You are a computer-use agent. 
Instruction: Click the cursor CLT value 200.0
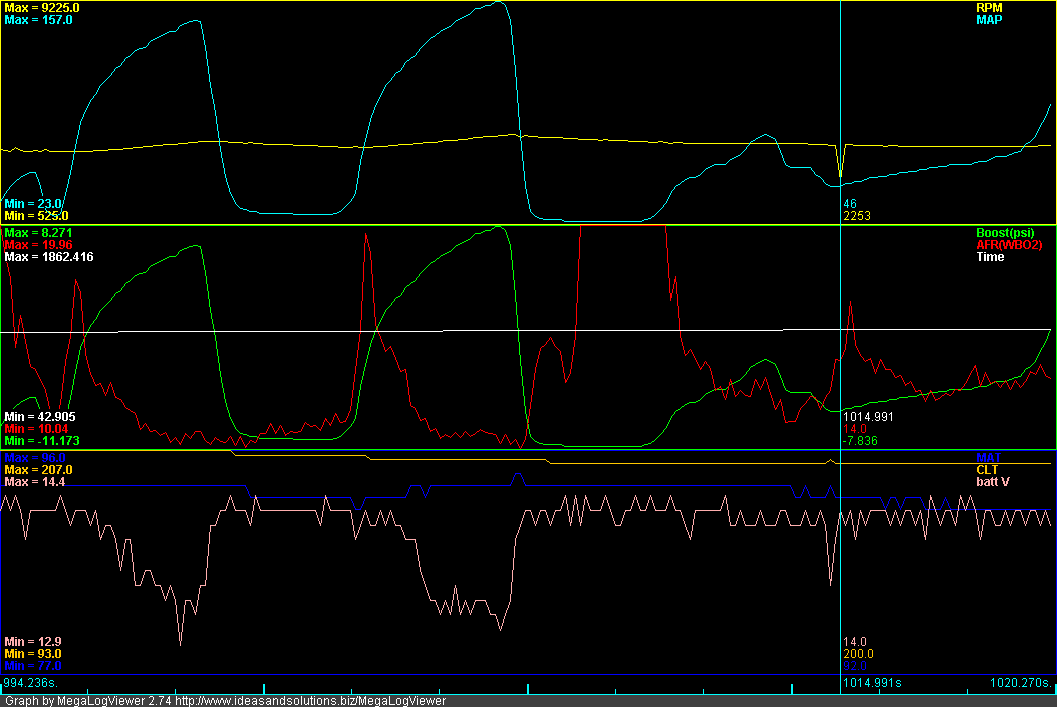858,654
